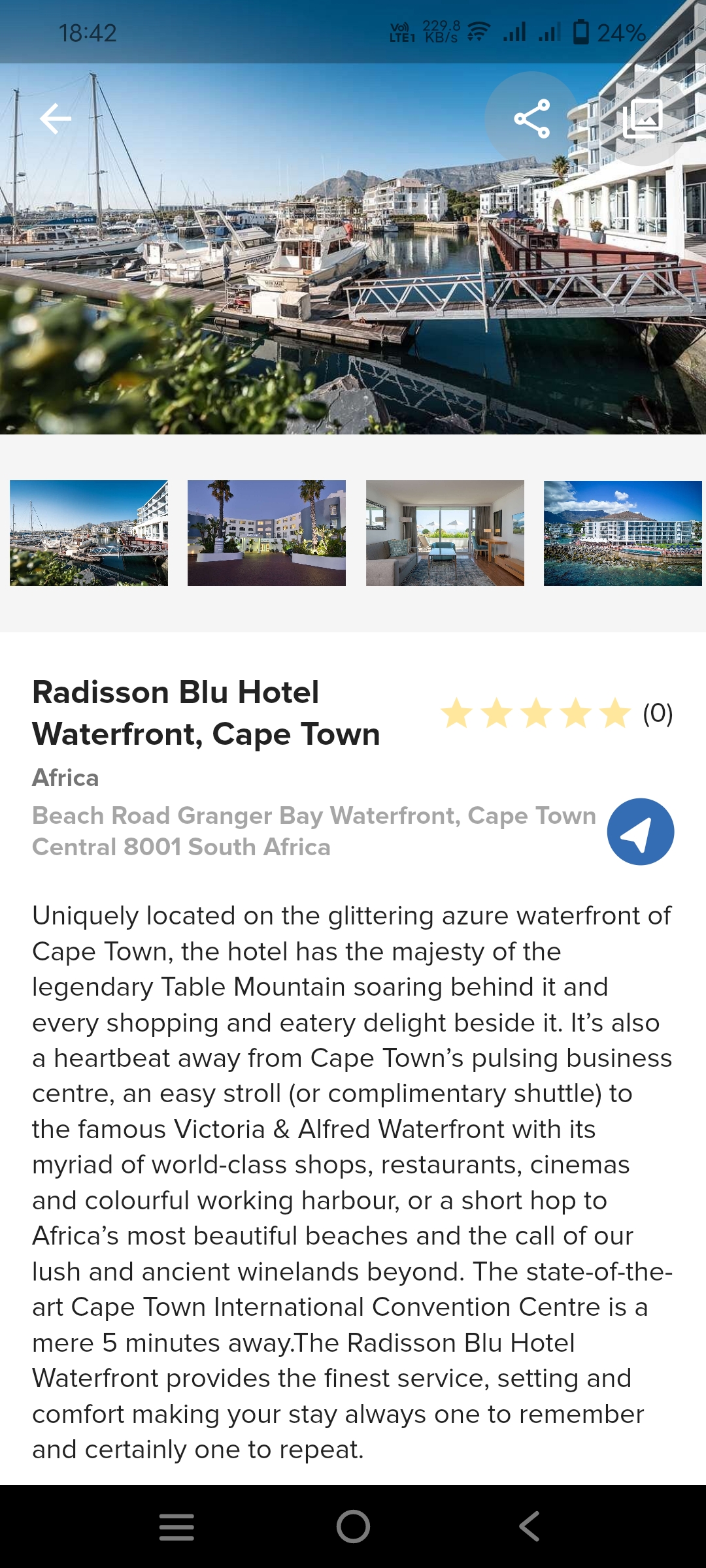Tap the 18:42 clock in status bar
The width and height of the screenshot is (706, 1568).
pyautogui.click(x=88, y=33)
